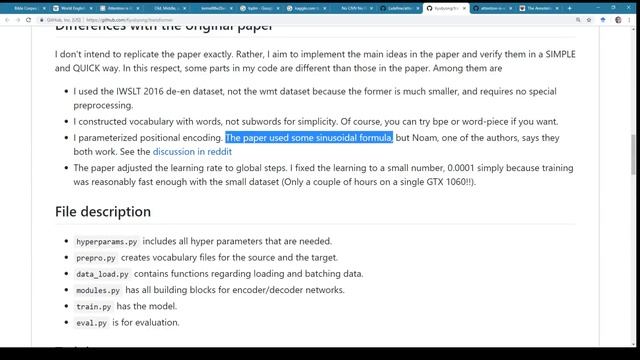Minimize the Chrome browser window
This screenshot has width=640, height=360.
point(598,8)
